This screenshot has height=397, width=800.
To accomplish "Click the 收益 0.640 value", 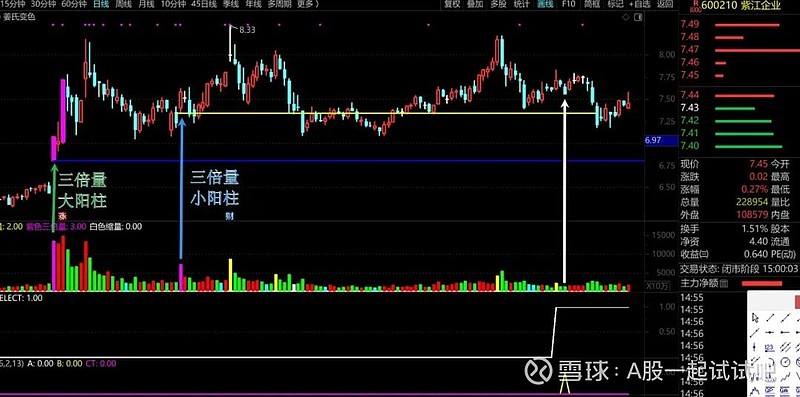I will point(757,254).
